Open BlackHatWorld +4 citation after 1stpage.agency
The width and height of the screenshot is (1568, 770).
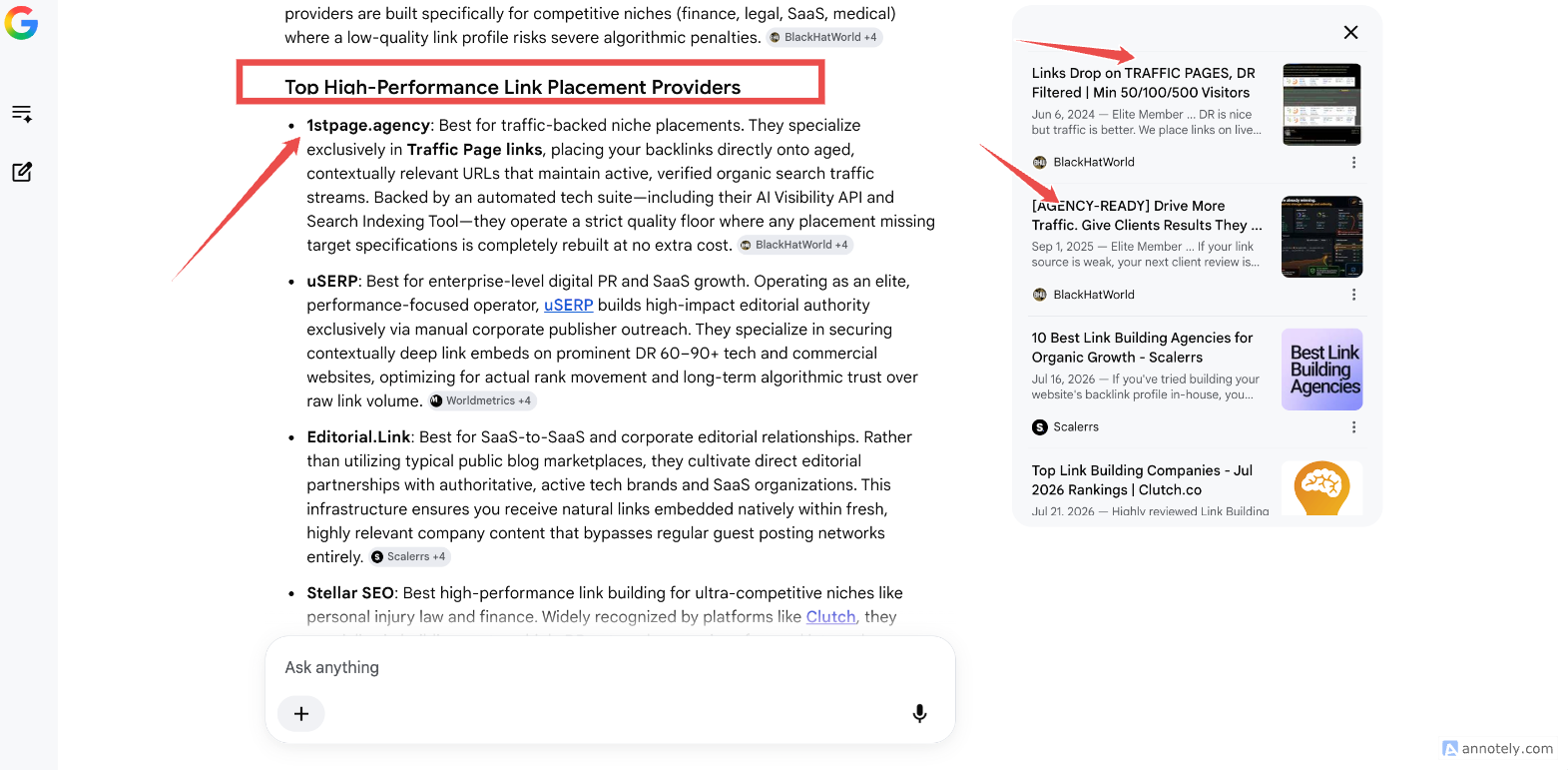tap(794, 245)
